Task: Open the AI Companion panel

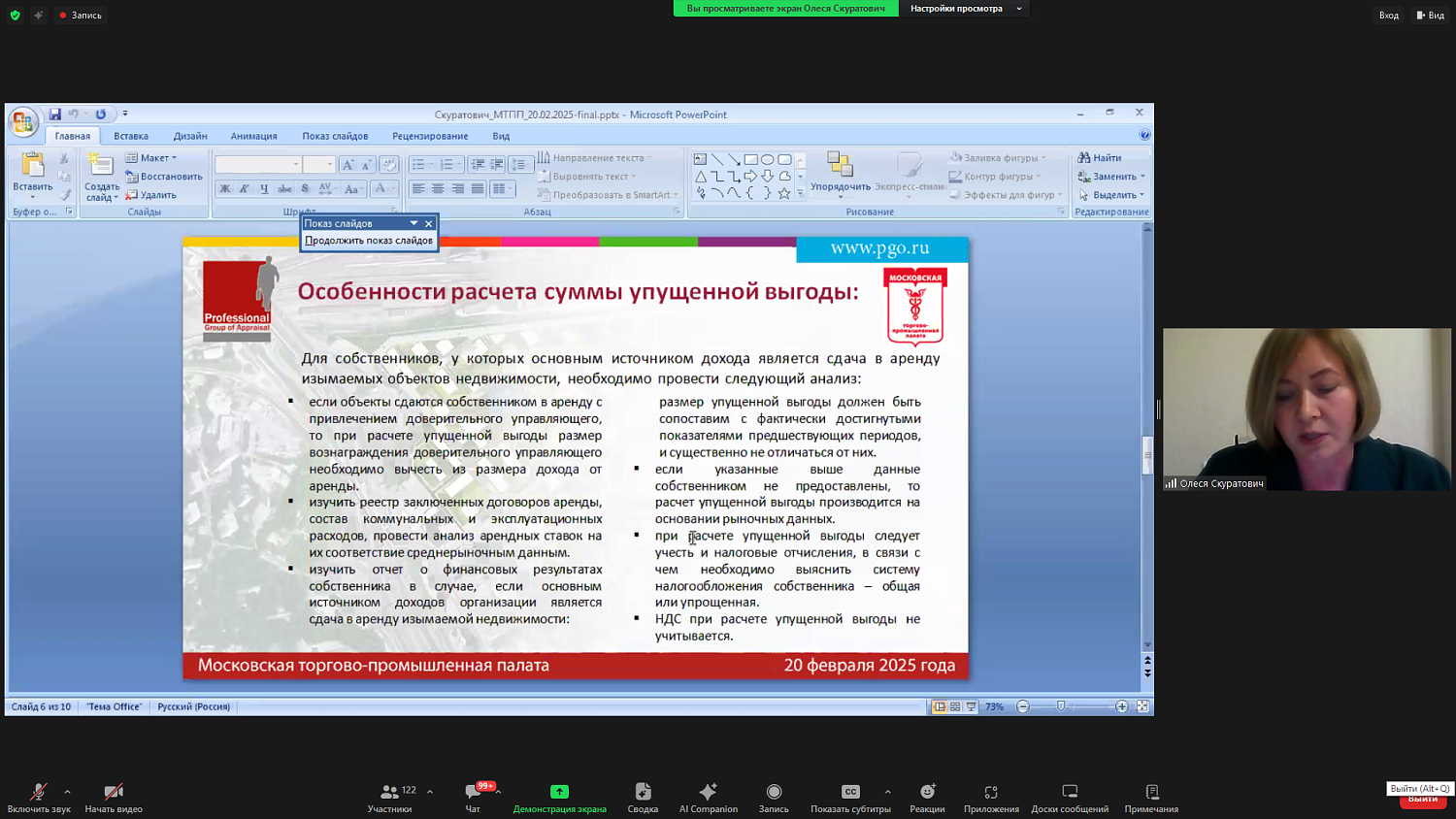Action: pos(708,793)
